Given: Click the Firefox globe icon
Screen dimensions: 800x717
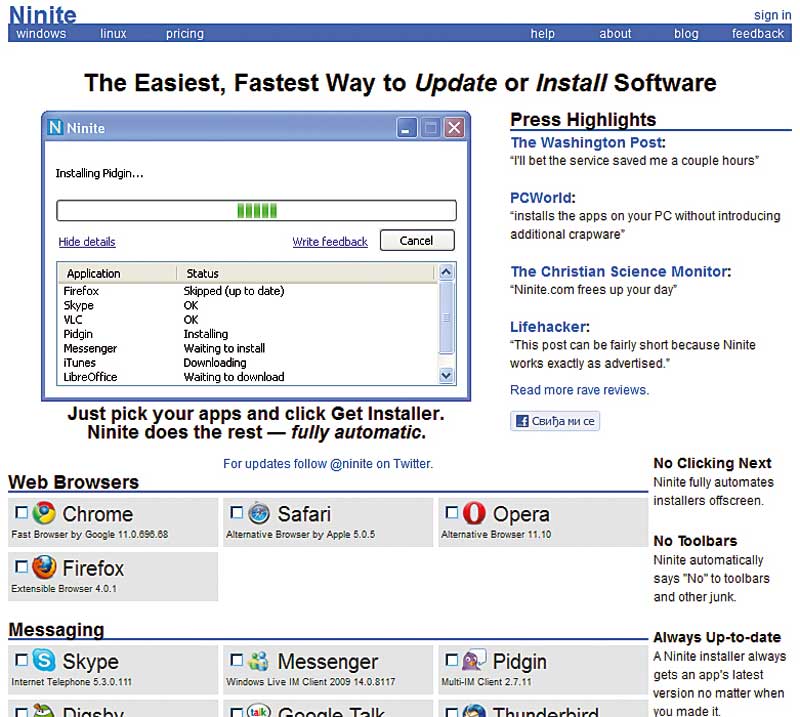Looking at the screenshot, I should [44, 567].
